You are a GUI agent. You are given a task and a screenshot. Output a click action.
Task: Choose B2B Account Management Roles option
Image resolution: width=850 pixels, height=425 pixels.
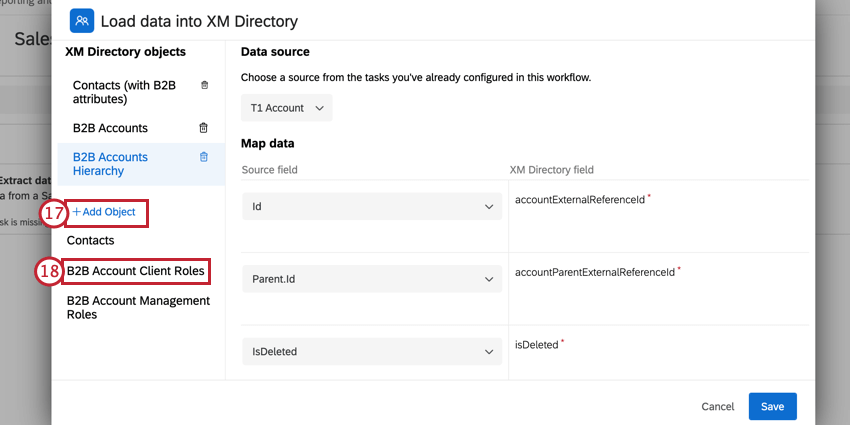click(138, 307)
